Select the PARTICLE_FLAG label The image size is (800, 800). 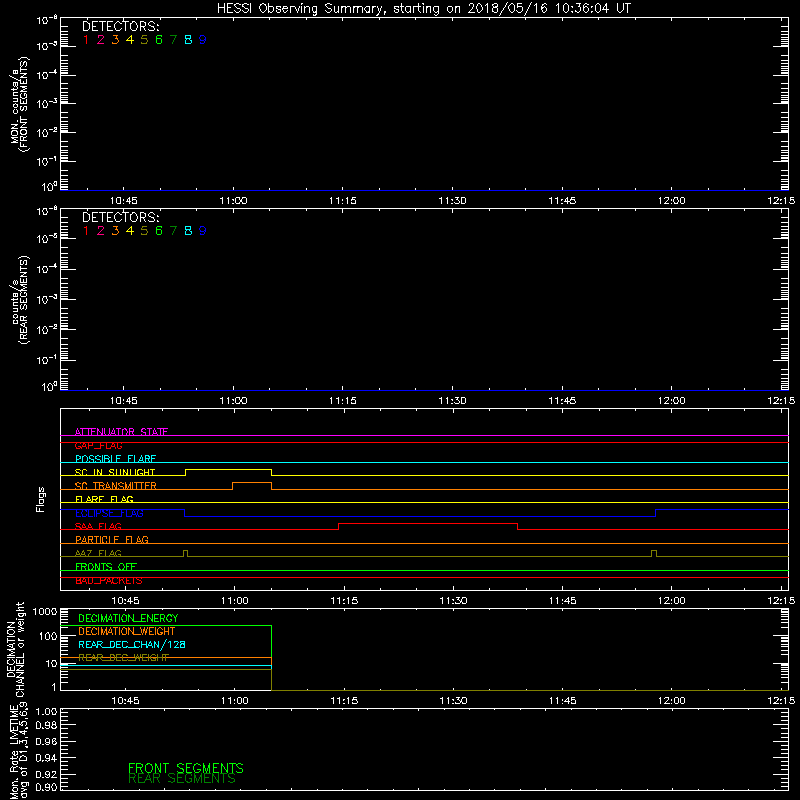(x=112, y=539)
